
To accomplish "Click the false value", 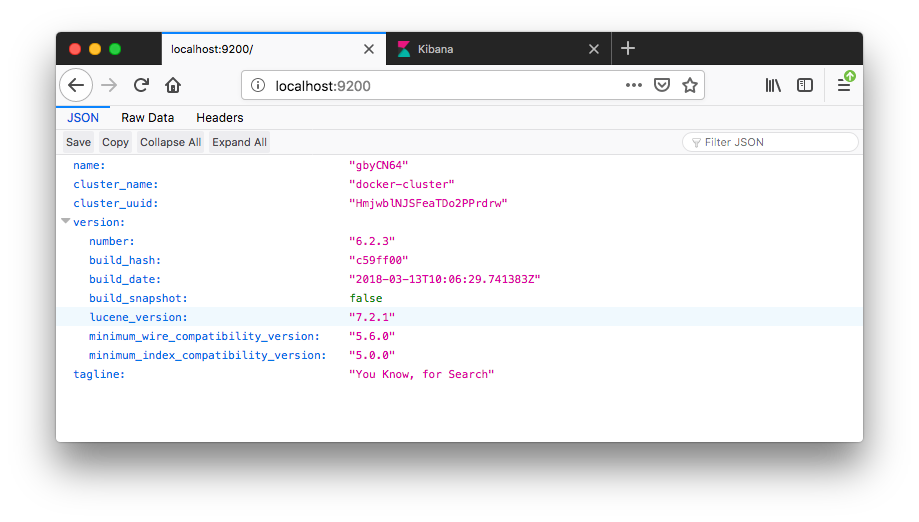I will [366, 298].
